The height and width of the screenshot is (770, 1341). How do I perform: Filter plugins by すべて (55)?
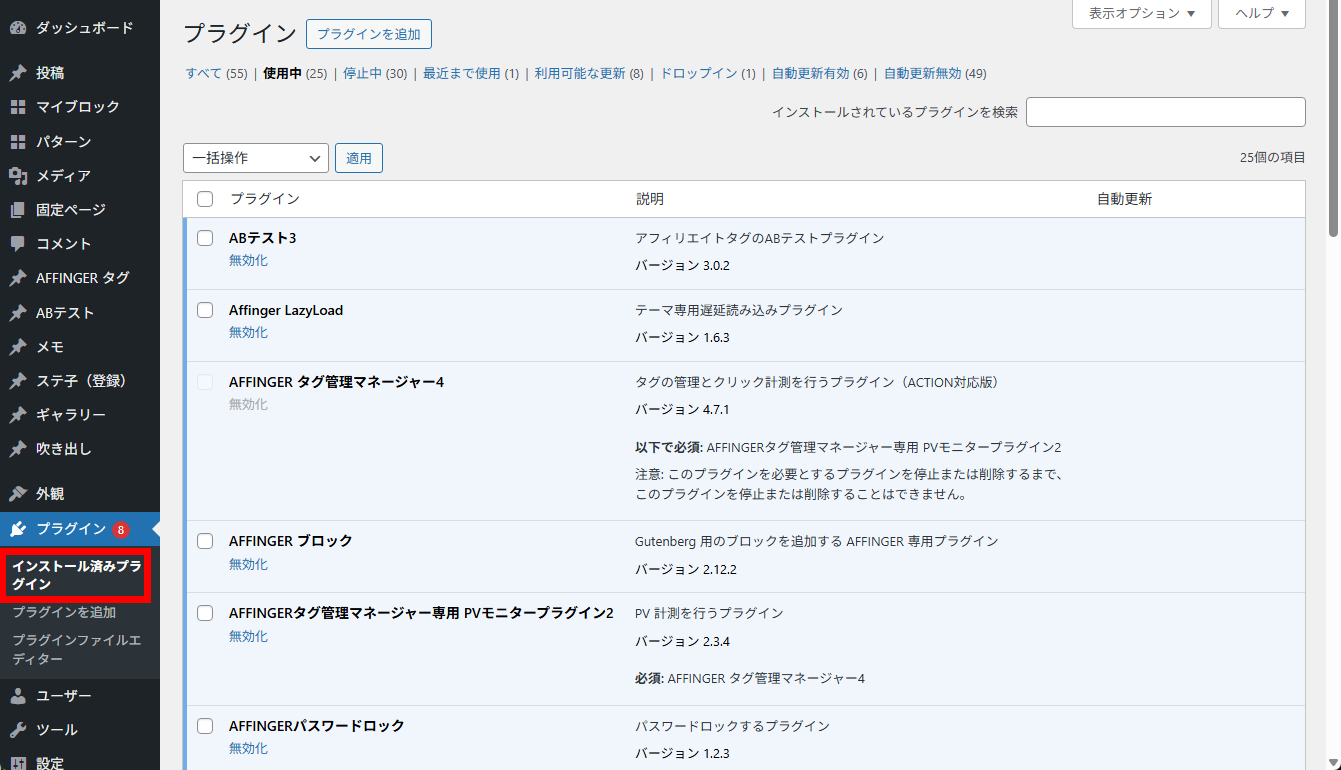click(x=216, y=73)
